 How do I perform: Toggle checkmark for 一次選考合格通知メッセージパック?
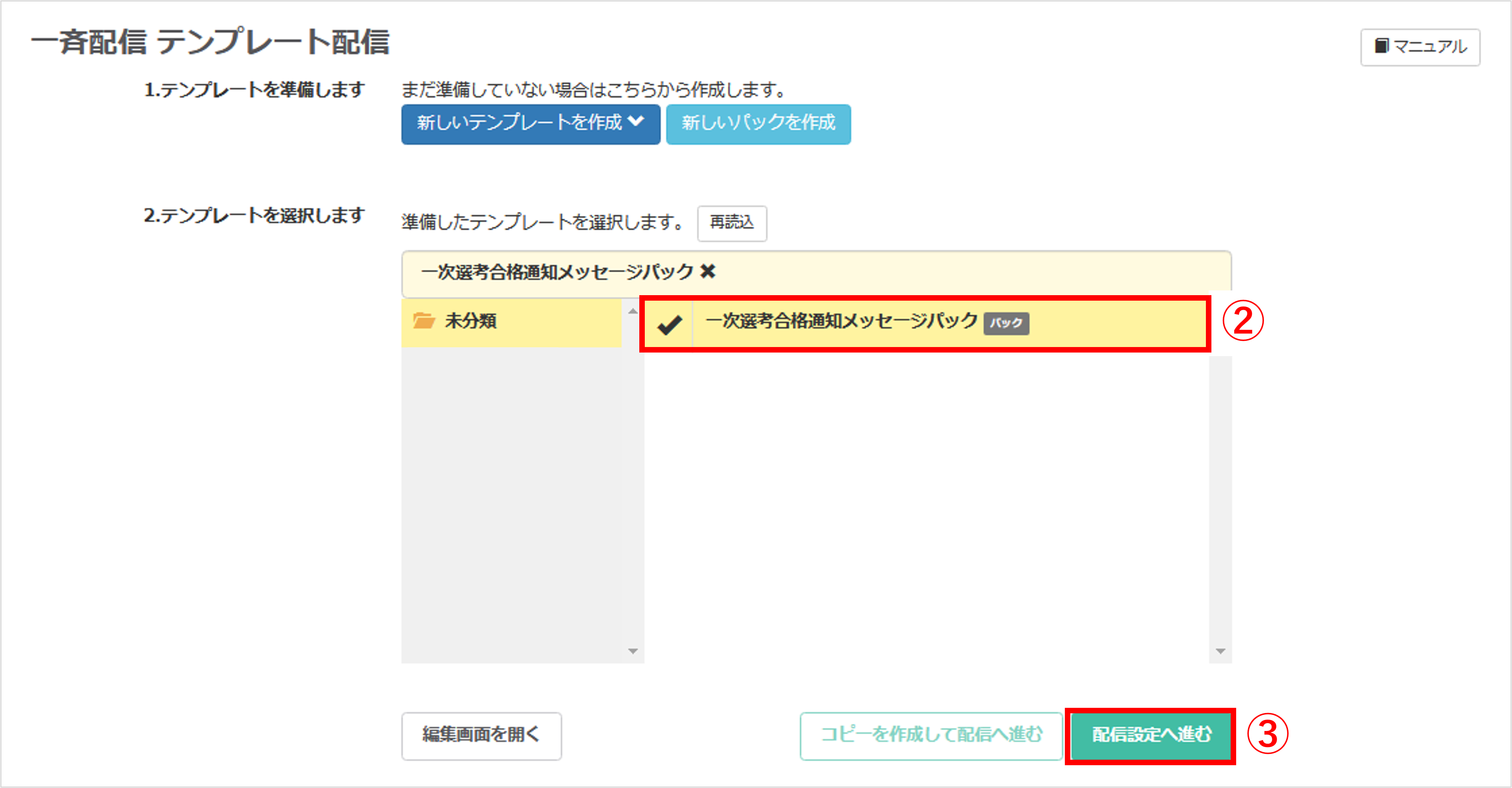[x=669, y=324]
